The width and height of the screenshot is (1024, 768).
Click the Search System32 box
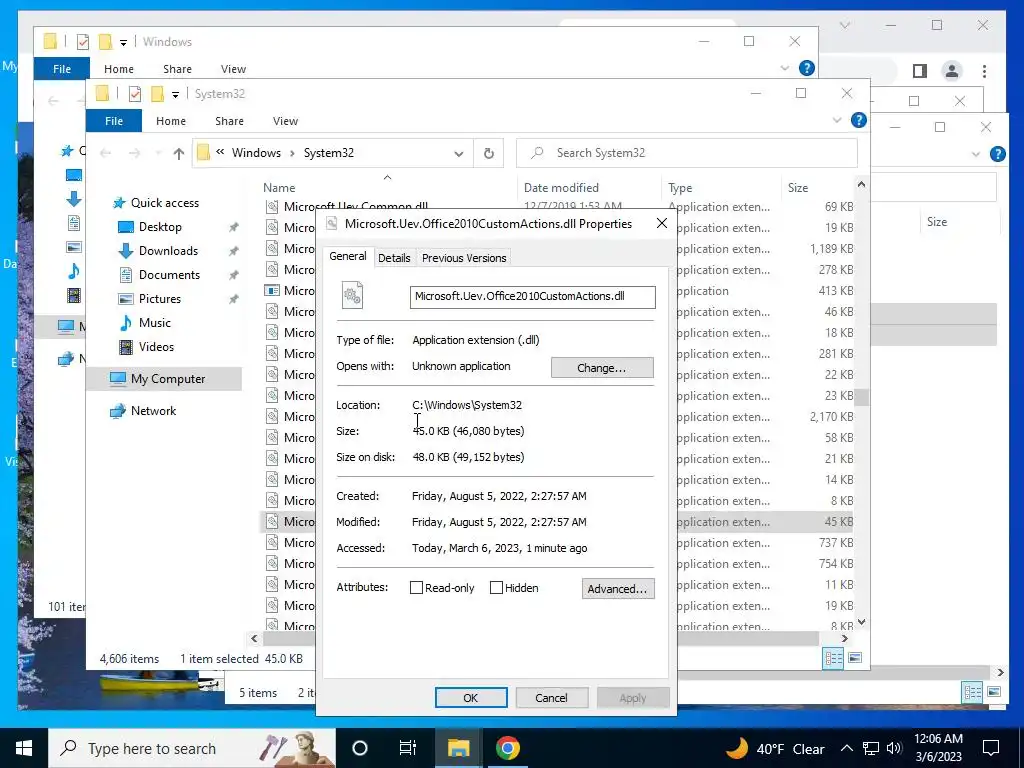686,153
